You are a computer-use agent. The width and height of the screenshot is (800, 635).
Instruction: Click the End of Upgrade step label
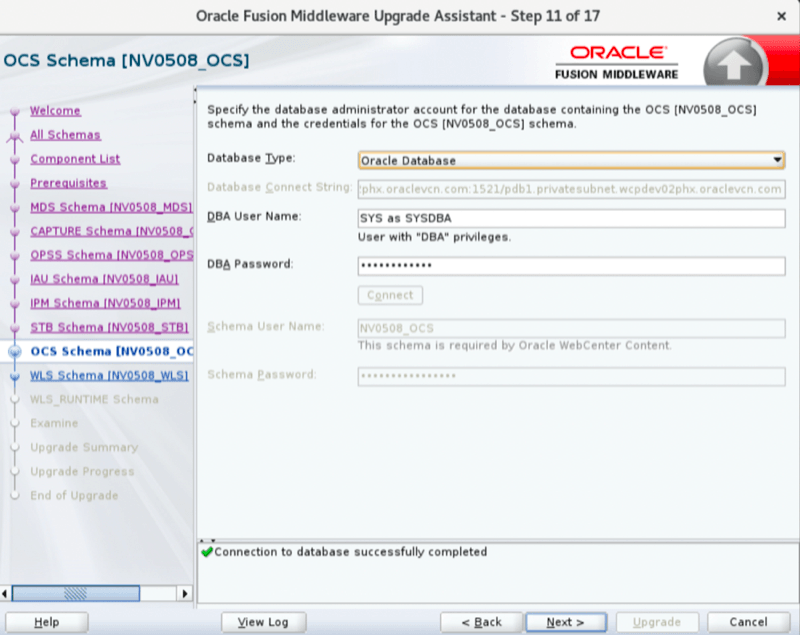74,495
